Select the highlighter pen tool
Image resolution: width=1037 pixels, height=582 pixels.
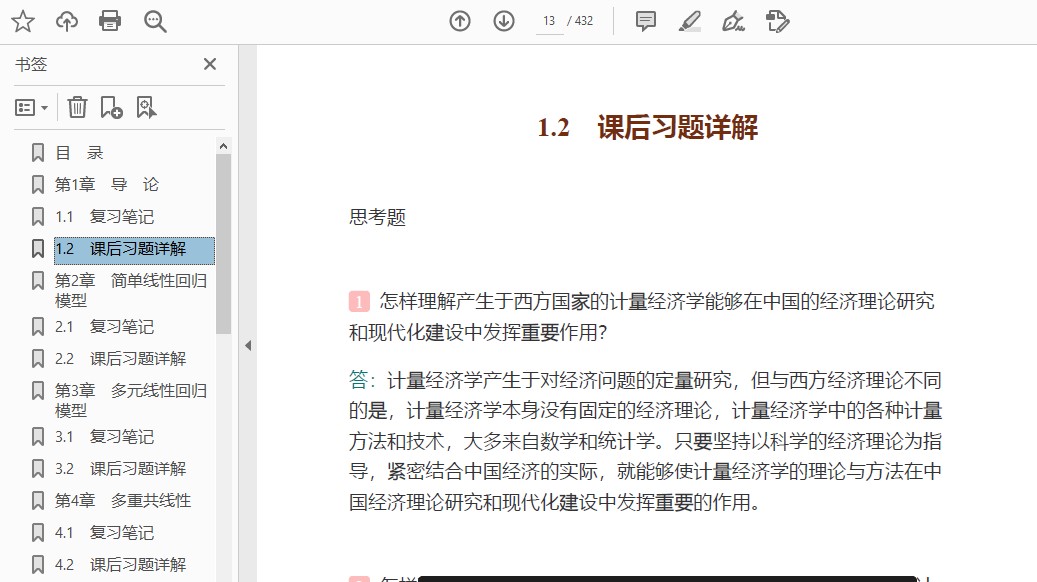tap(689, 21)
